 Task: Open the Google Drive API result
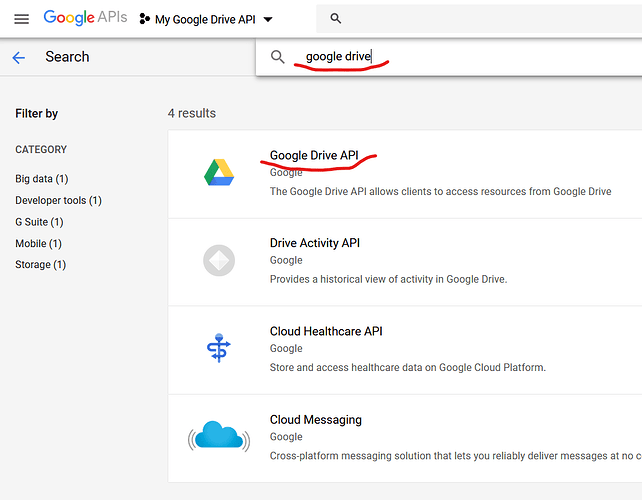(x=313, y=156)
